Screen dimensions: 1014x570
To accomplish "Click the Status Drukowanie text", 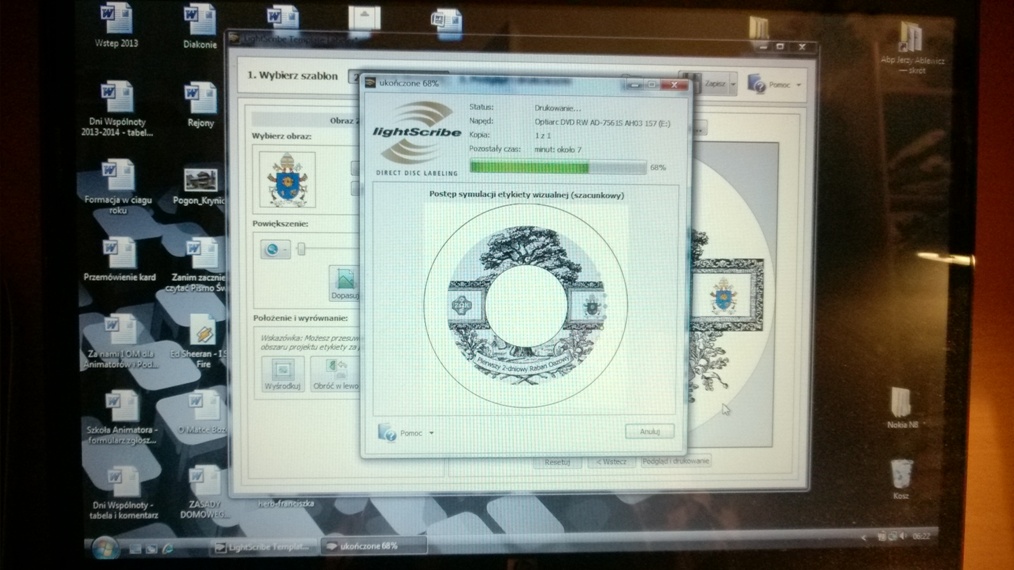I will [557, 108].
